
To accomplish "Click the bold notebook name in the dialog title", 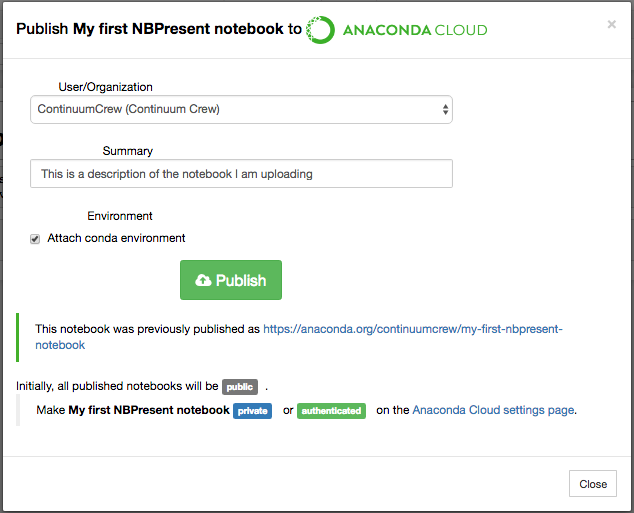I will 178,29.
